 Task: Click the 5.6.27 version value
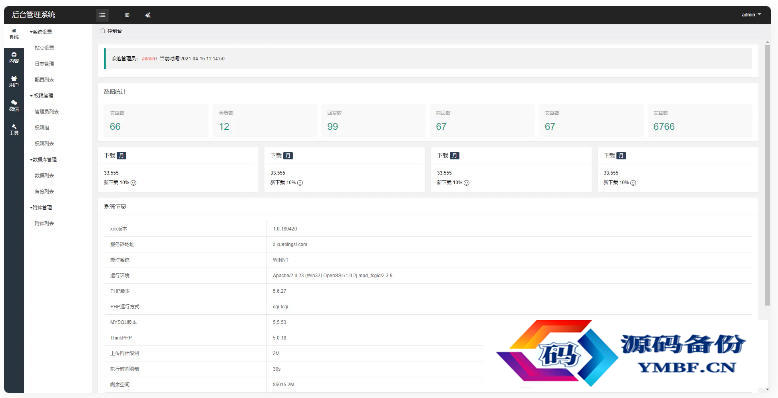[279, 291]
